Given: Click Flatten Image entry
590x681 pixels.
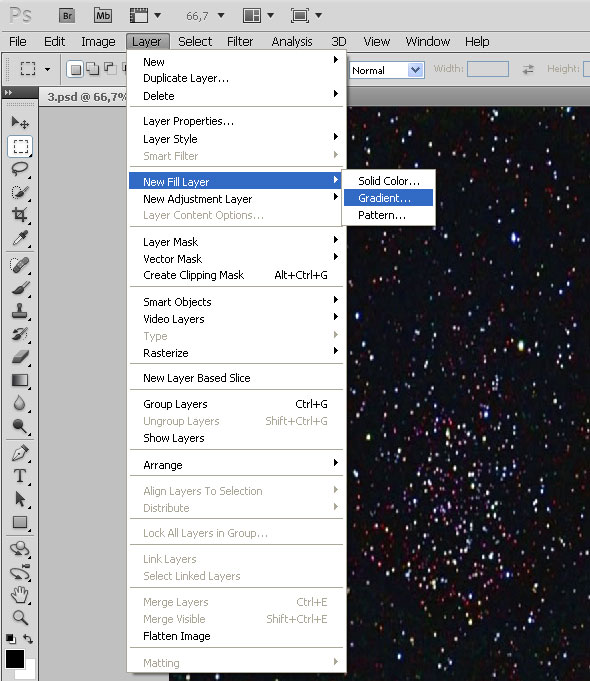Looking at the screenshot, I should 237,636.
